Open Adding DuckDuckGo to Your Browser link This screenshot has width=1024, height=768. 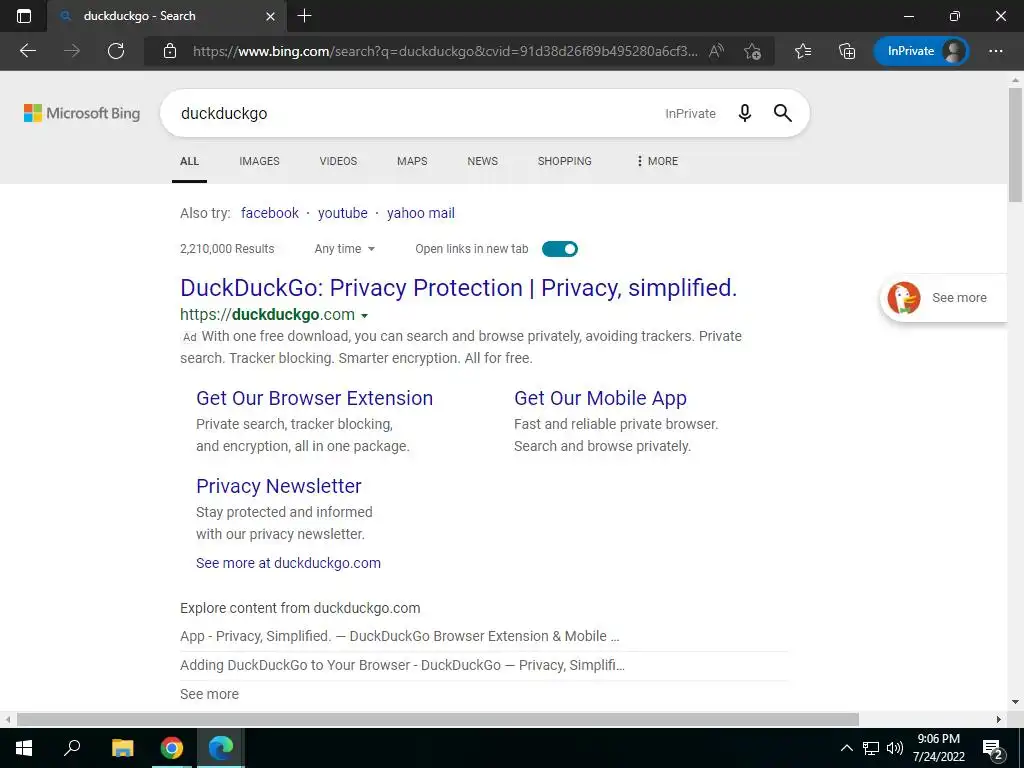pos(402,665)
